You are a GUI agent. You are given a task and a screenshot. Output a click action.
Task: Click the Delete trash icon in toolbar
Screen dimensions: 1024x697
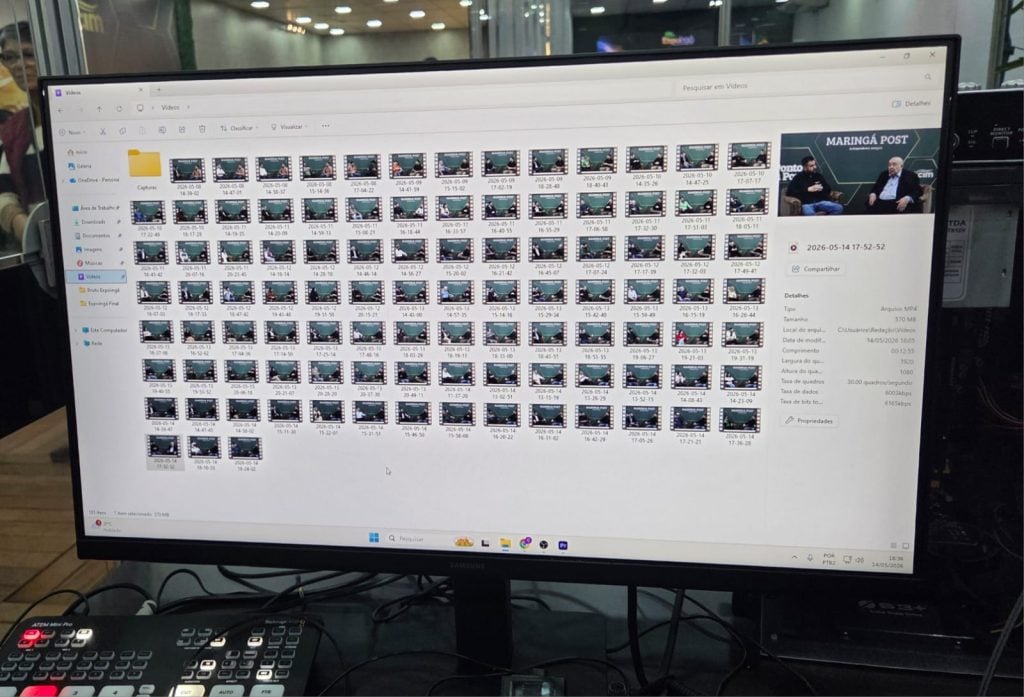click(202, 129)
